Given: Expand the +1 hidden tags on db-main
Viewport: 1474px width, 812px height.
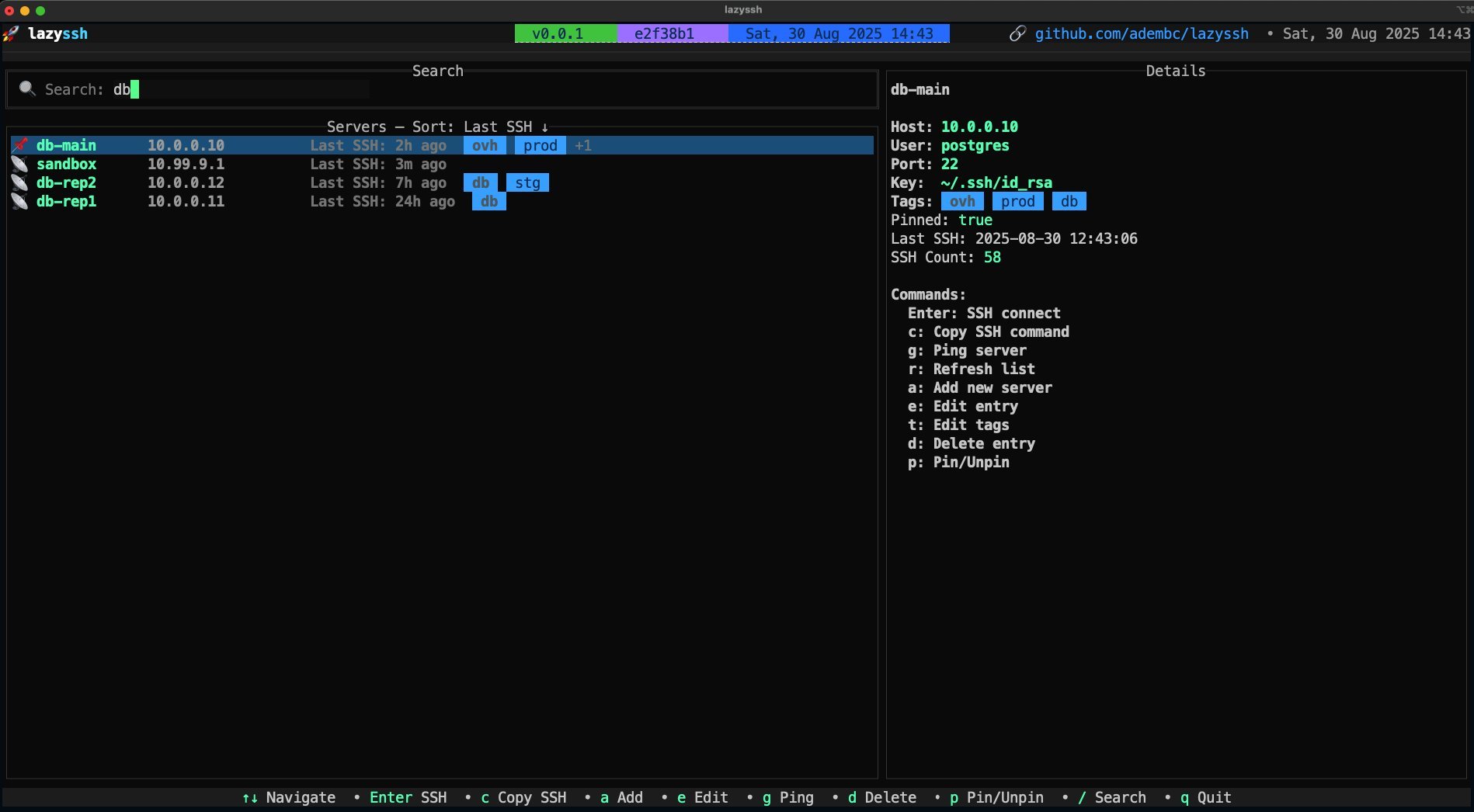Looking at the screenshot, I should [582, 145].
